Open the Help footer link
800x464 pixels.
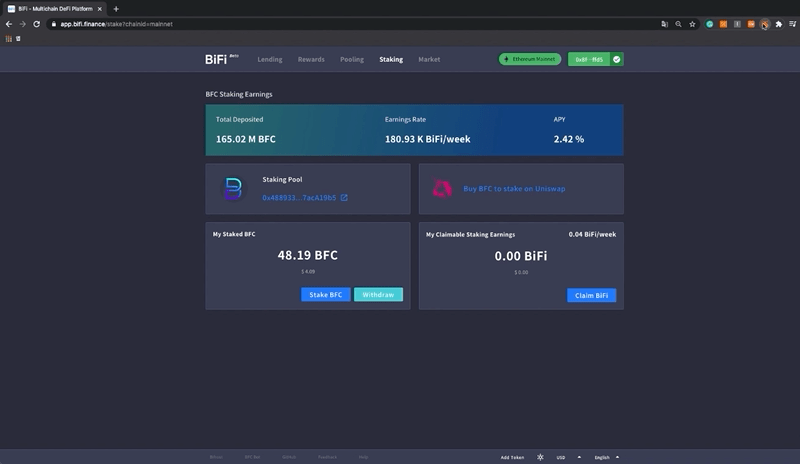click(x=363, y=457)
